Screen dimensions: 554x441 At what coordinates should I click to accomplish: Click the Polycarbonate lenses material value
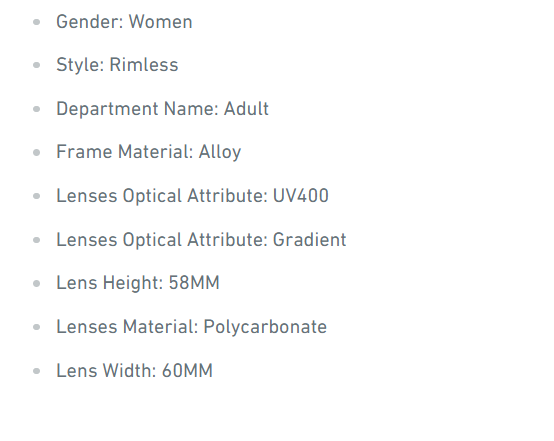pyautogui.click(x=265, y=327)
